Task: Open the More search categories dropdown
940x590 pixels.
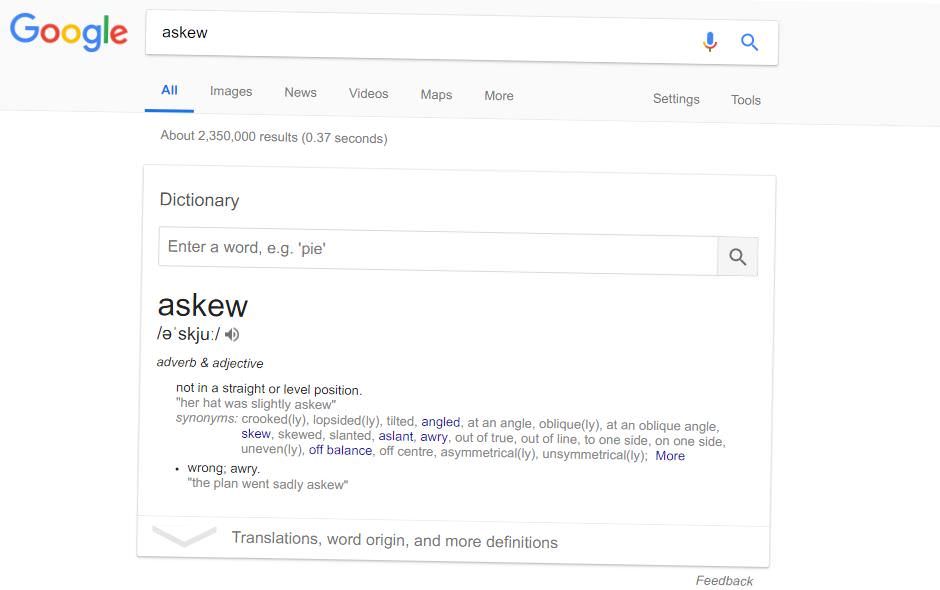Action: click(499, 96)
